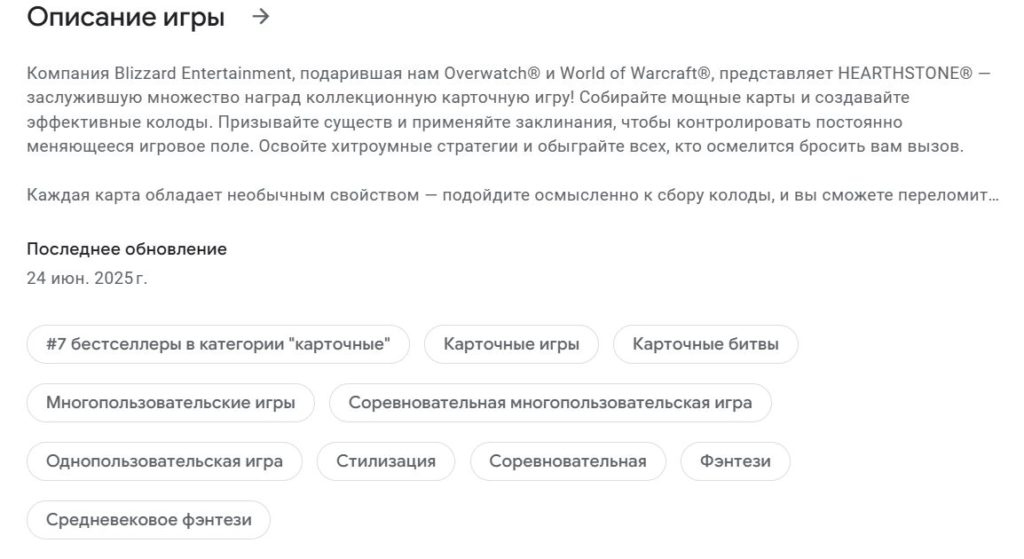Screen dimensions: 1024x559
Task: Select "Соревновательная многопользовательская игра" chip
Action: (x=550, y=403)
